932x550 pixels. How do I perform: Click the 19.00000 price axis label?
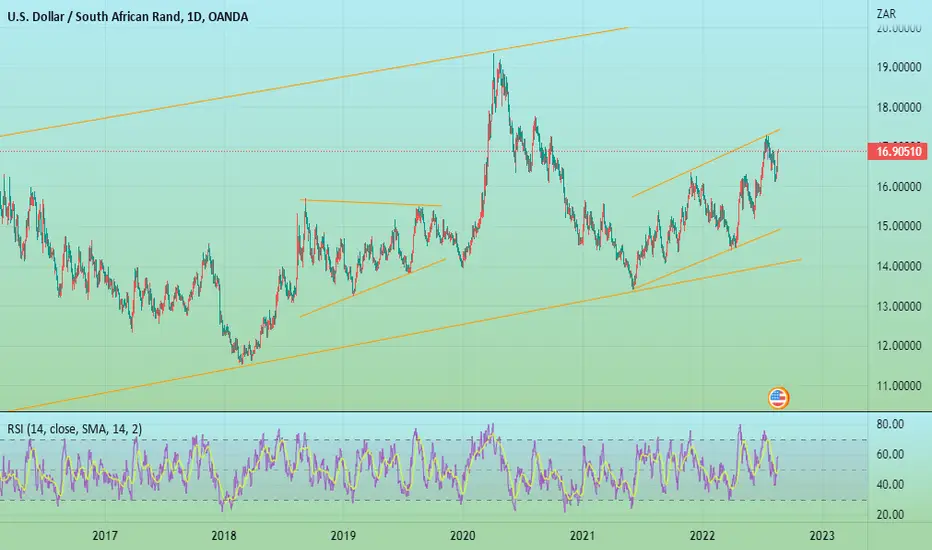[899, 67]
